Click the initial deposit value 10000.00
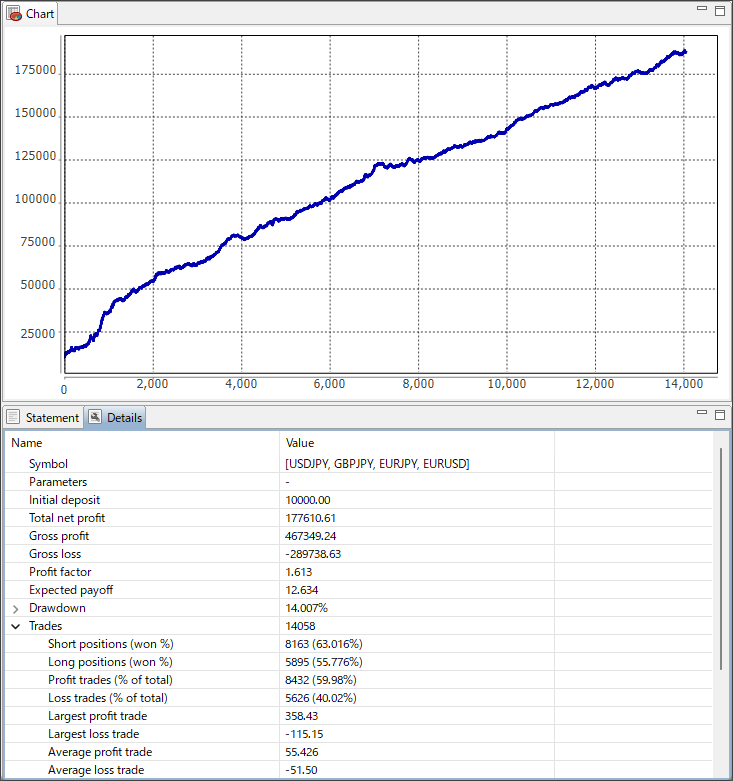733x781 pixels. (308, 500)
